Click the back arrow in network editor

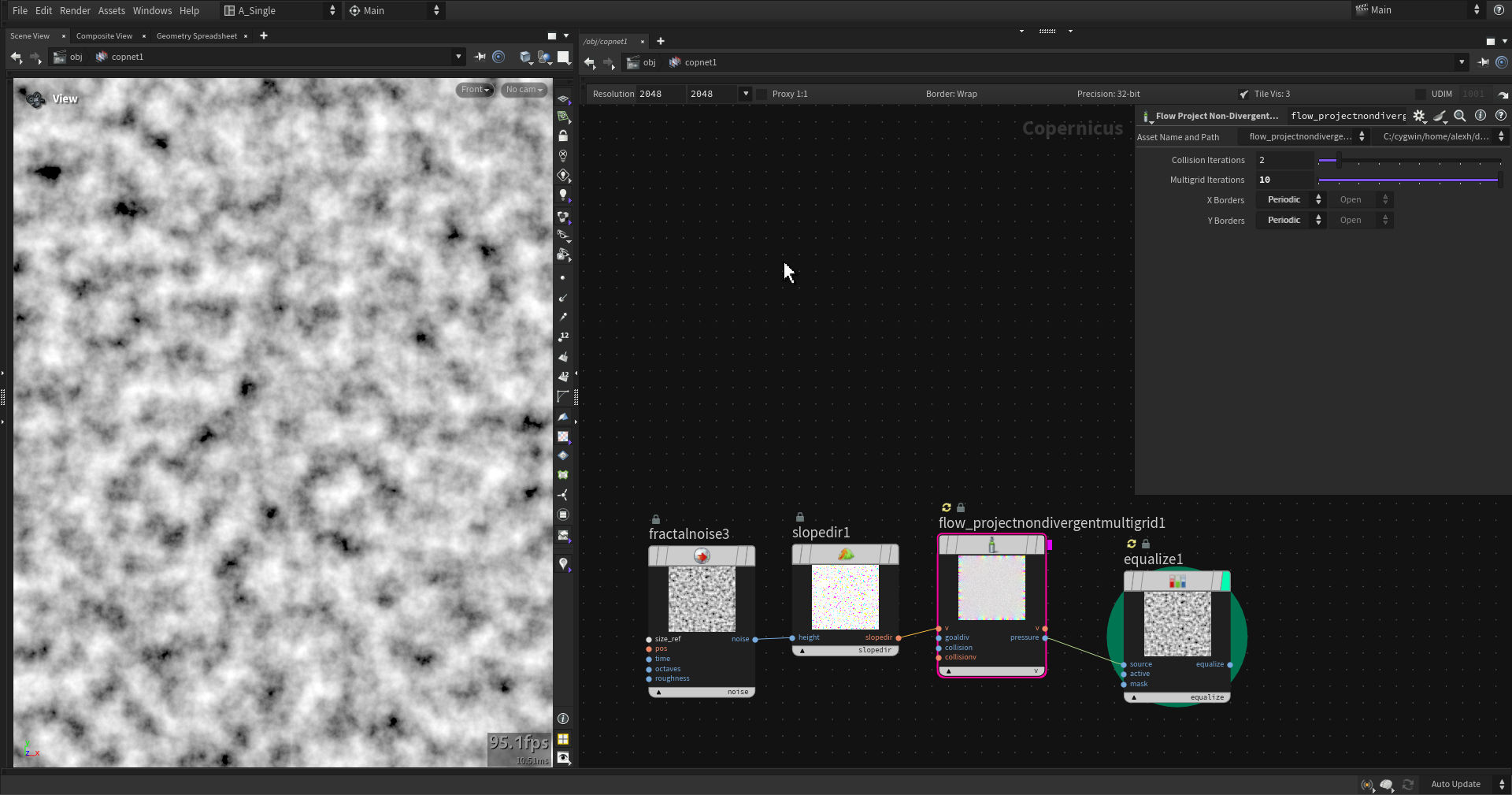[x=589, y=62]
